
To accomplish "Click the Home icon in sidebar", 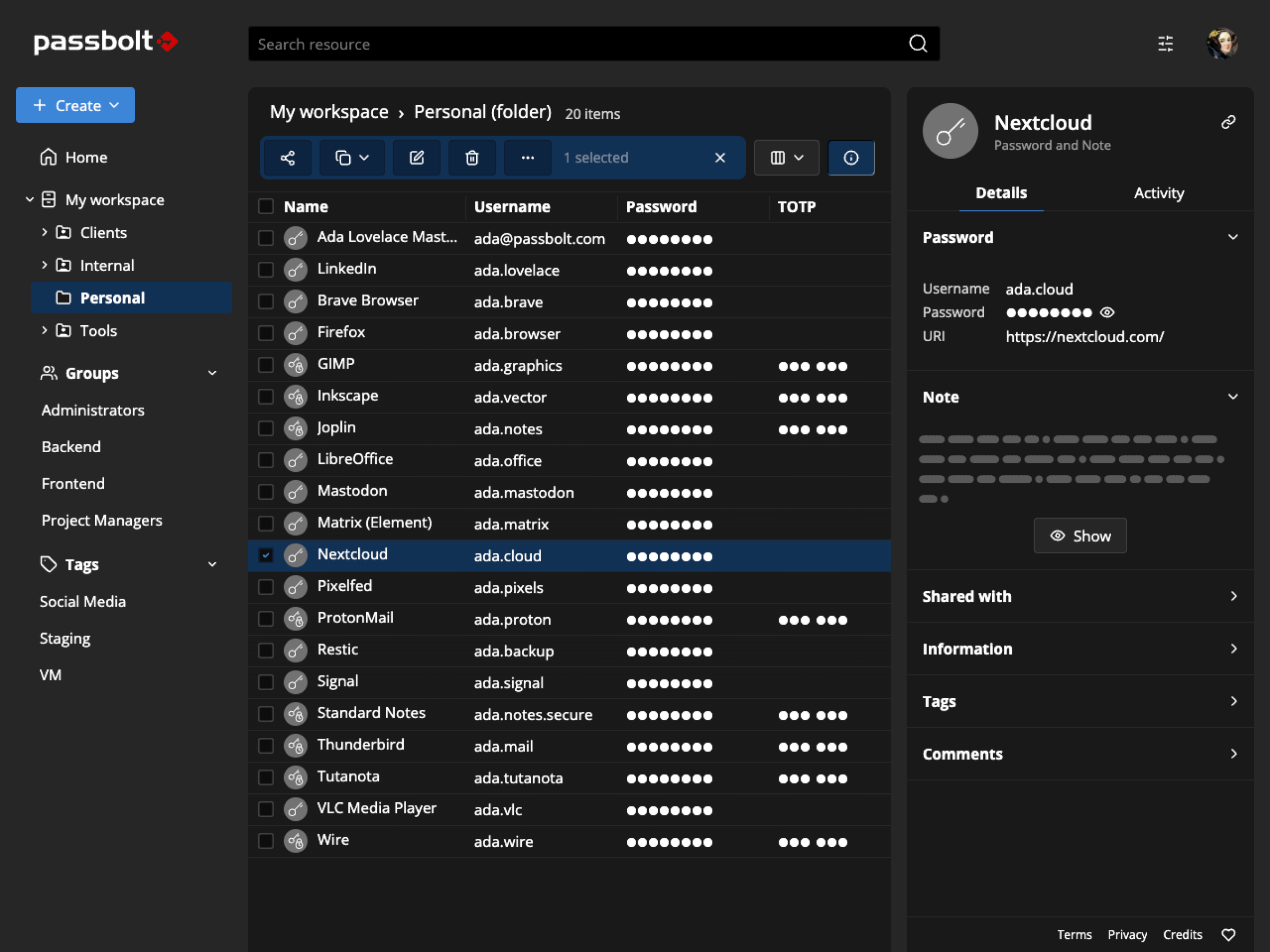I will 48,157.
